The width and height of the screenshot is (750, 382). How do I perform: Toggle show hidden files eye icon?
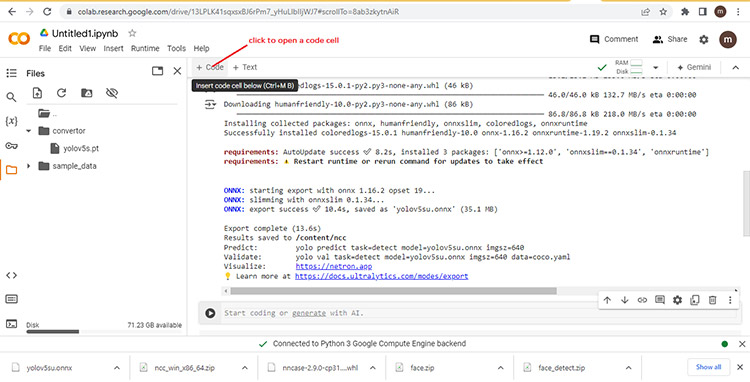point(112,93)
